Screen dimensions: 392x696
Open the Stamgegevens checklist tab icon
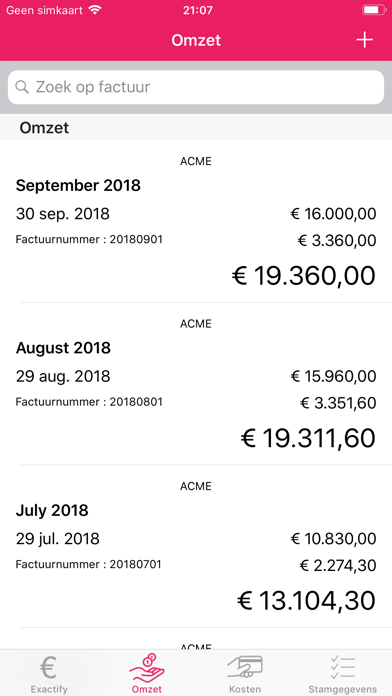point(343,667)
